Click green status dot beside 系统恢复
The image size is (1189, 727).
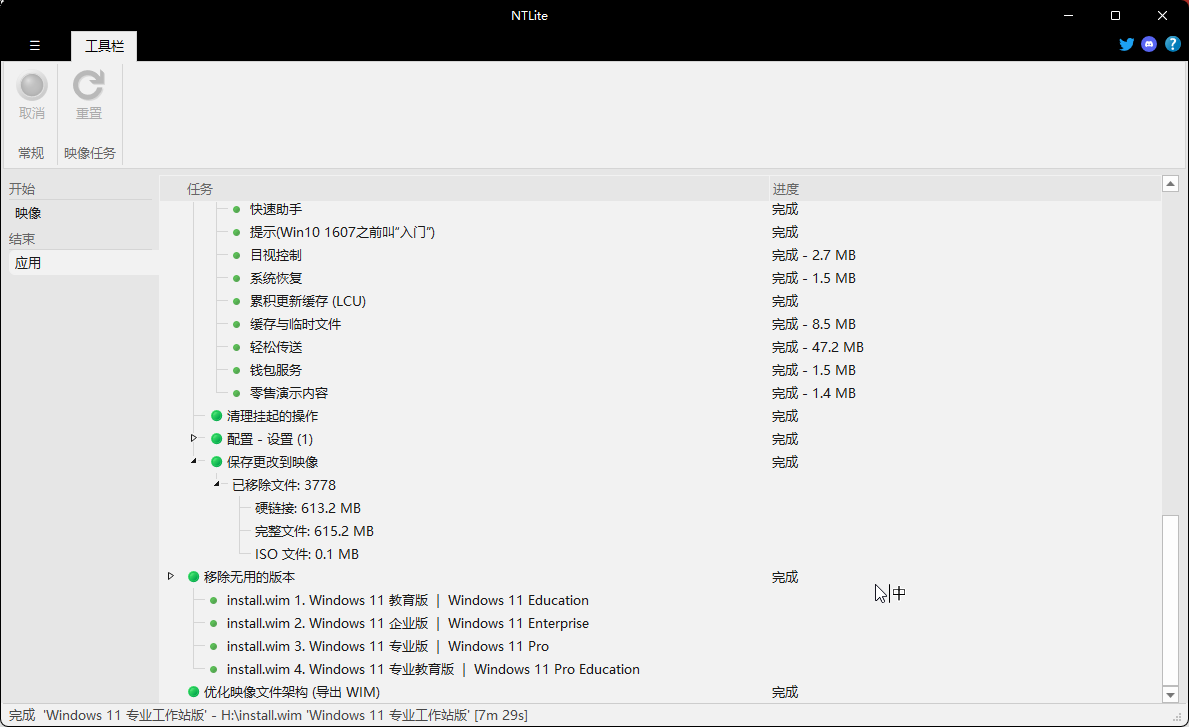[x=237, y=278]
